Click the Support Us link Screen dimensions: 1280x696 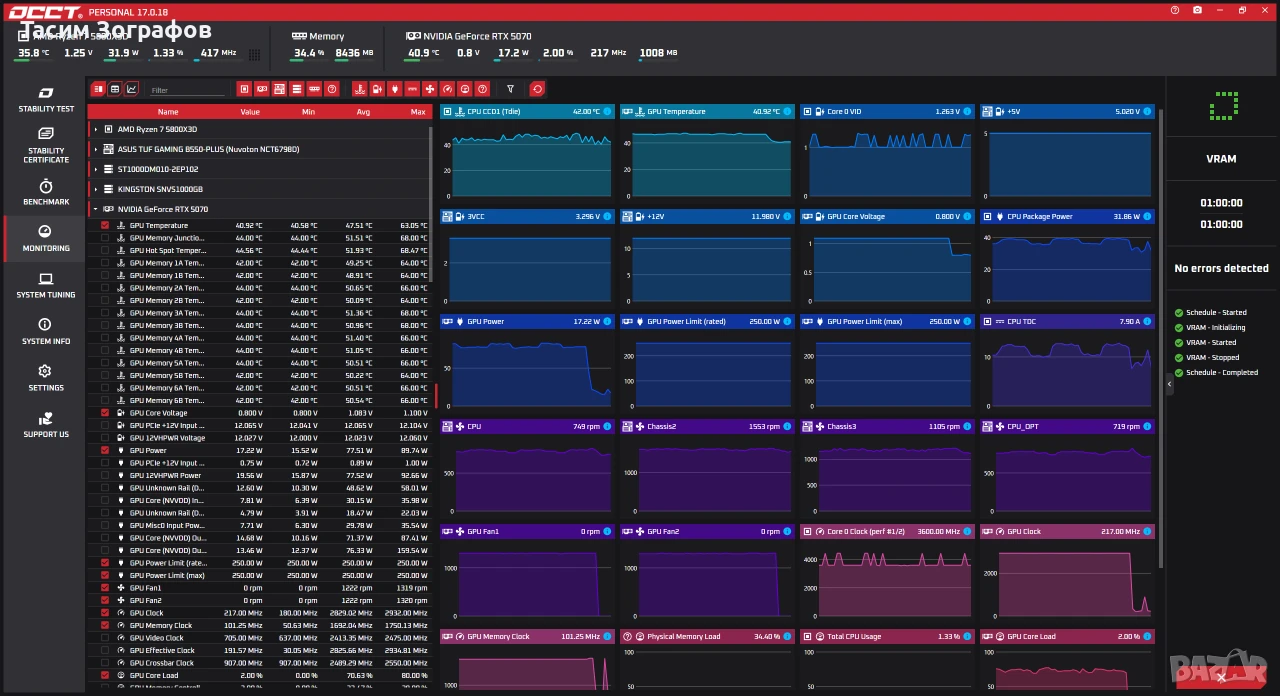46,425
